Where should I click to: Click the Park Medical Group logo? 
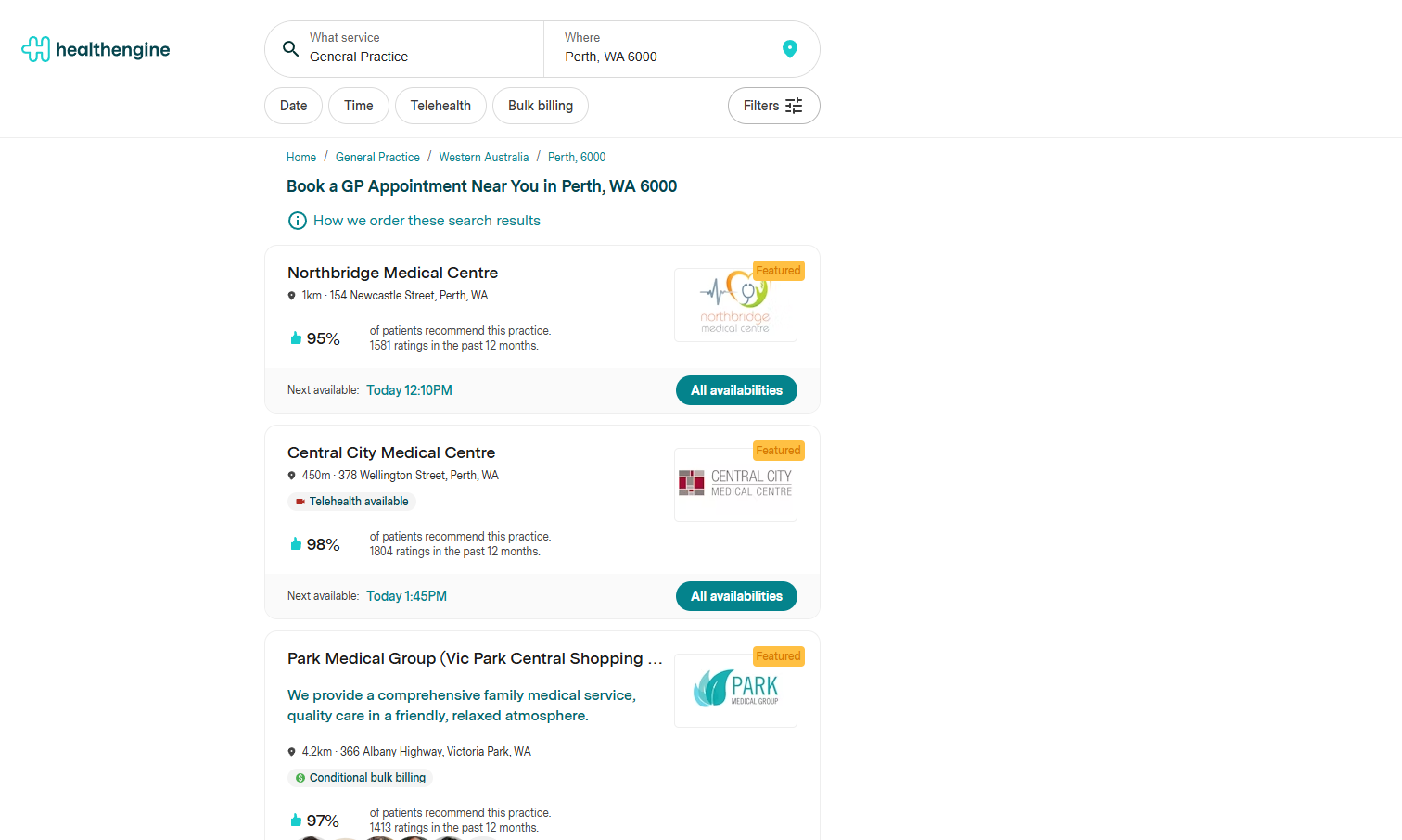coord(735,690)
